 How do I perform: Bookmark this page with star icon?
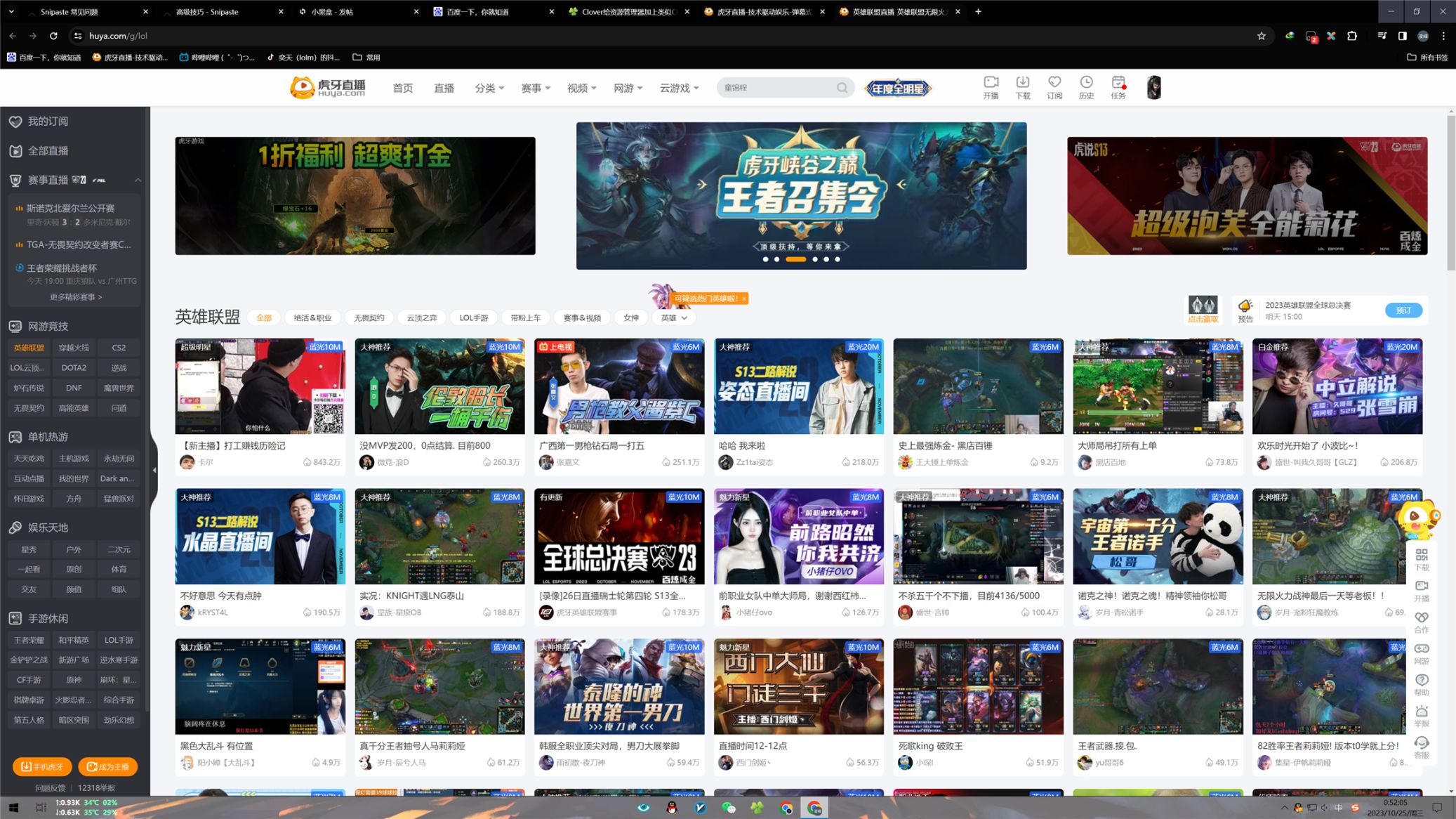(1261, 36)
